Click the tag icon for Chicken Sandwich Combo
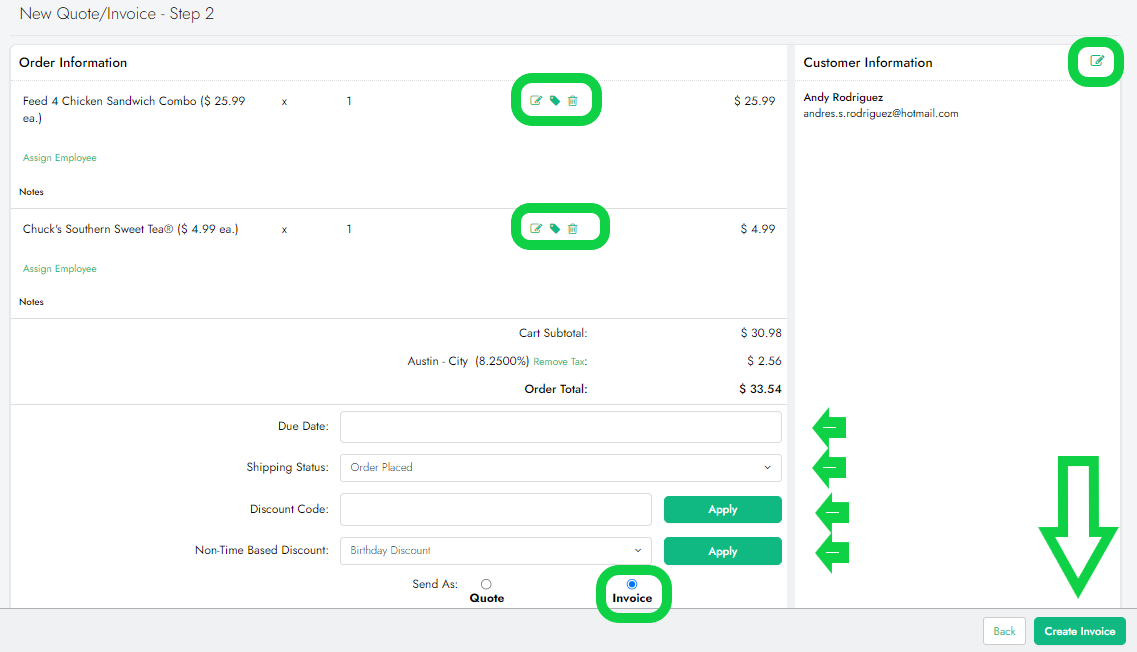 click(555, 101)
